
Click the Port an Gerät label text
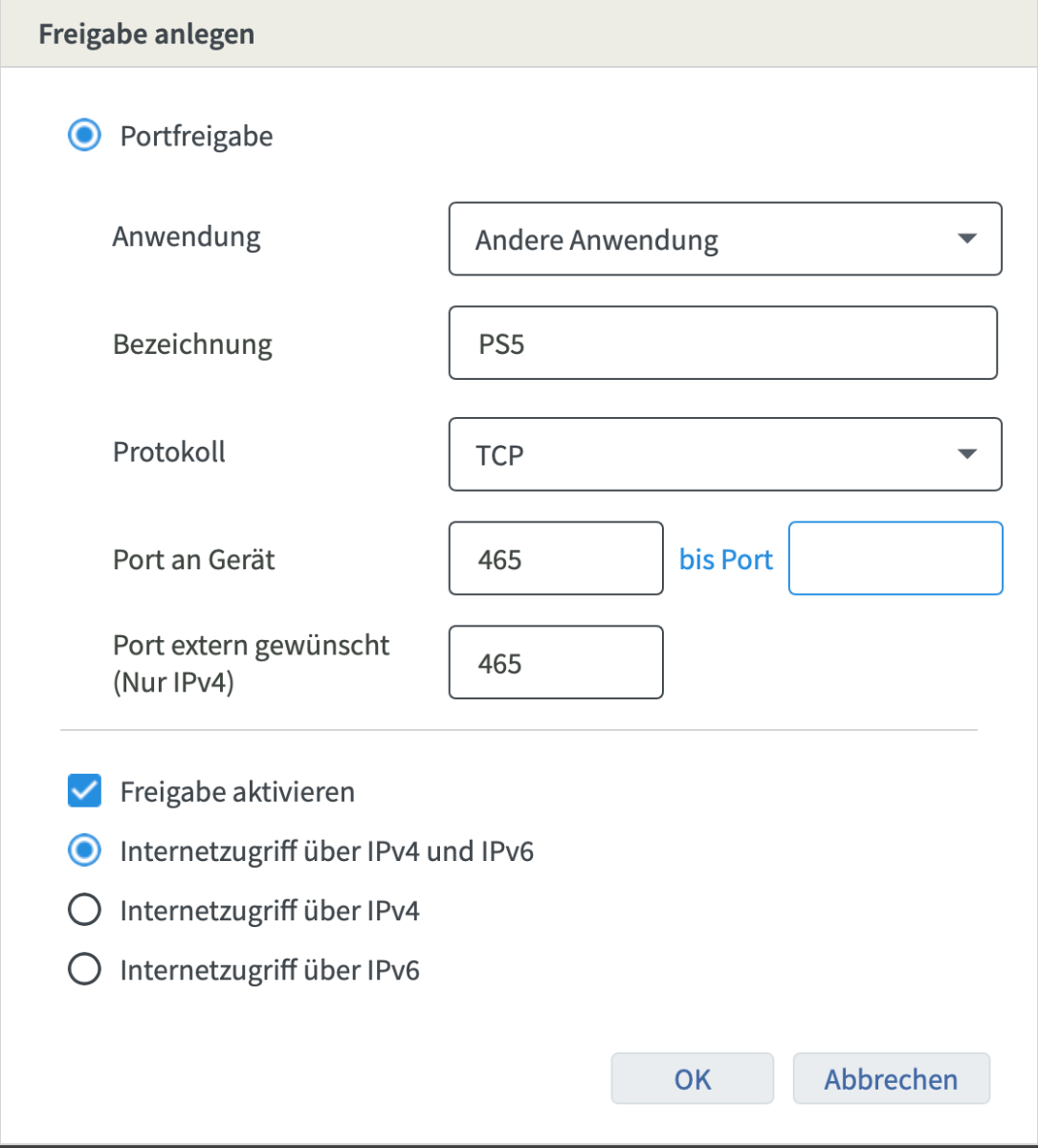click(194, 560)
